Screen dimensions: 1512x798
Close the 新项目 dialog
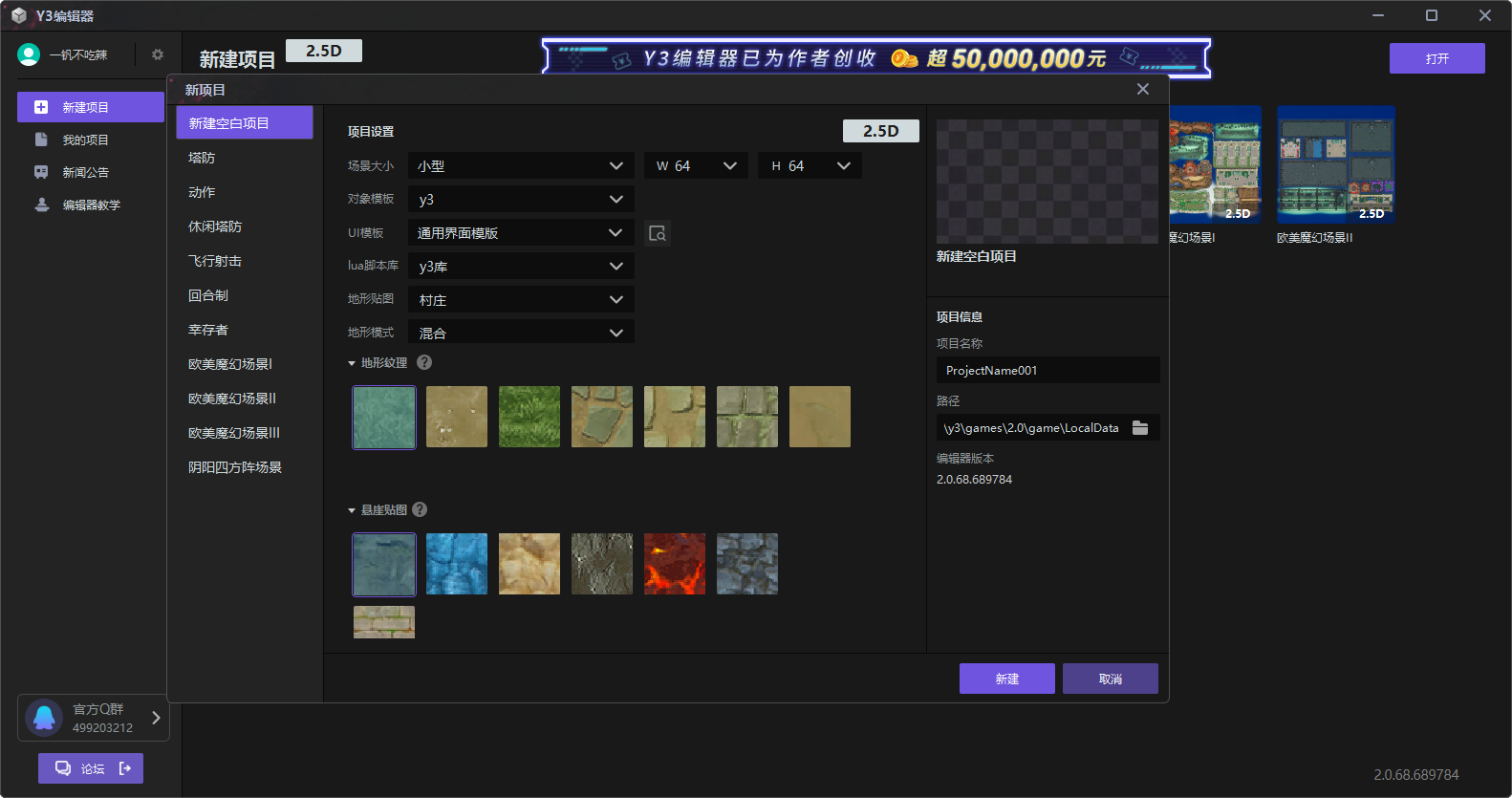click(x=1142, y=89)
